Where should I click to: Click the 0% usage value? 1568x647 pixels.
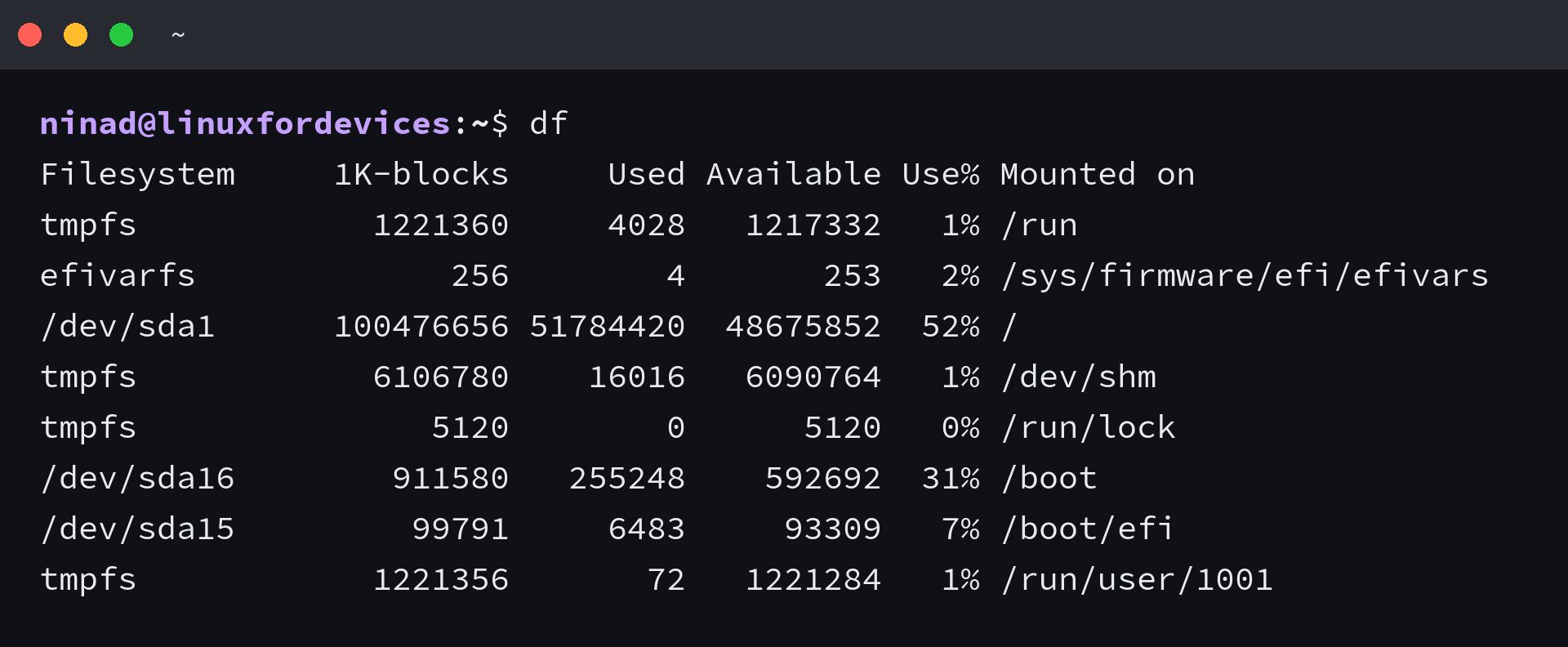[x=960, y=427]
